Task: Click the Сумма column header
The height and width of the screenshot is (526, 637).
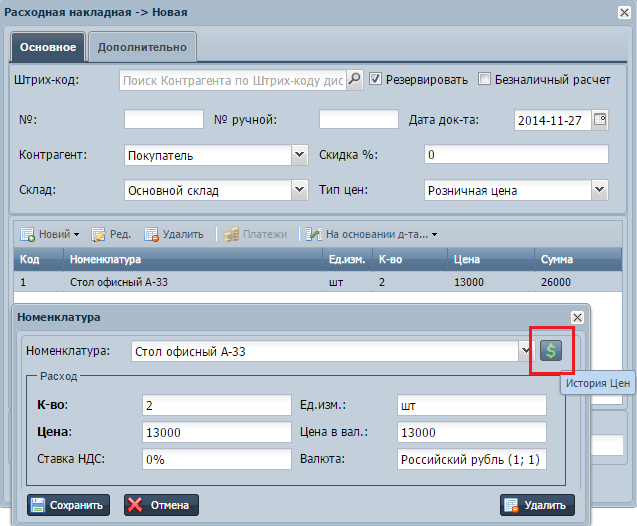Action: coord(578,259)
